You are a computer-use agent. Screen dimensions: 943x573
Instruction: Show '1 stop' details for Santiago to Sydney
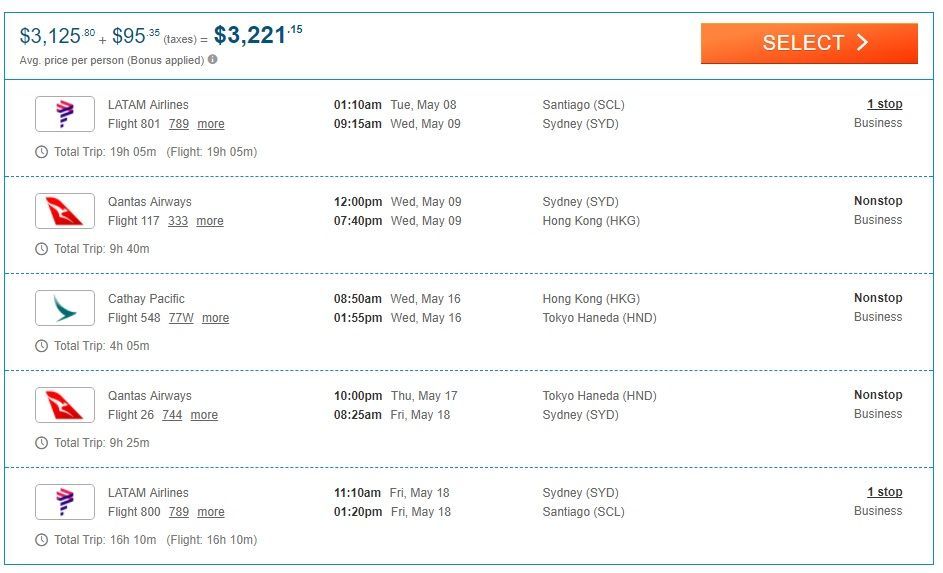[x=884, y=104]
